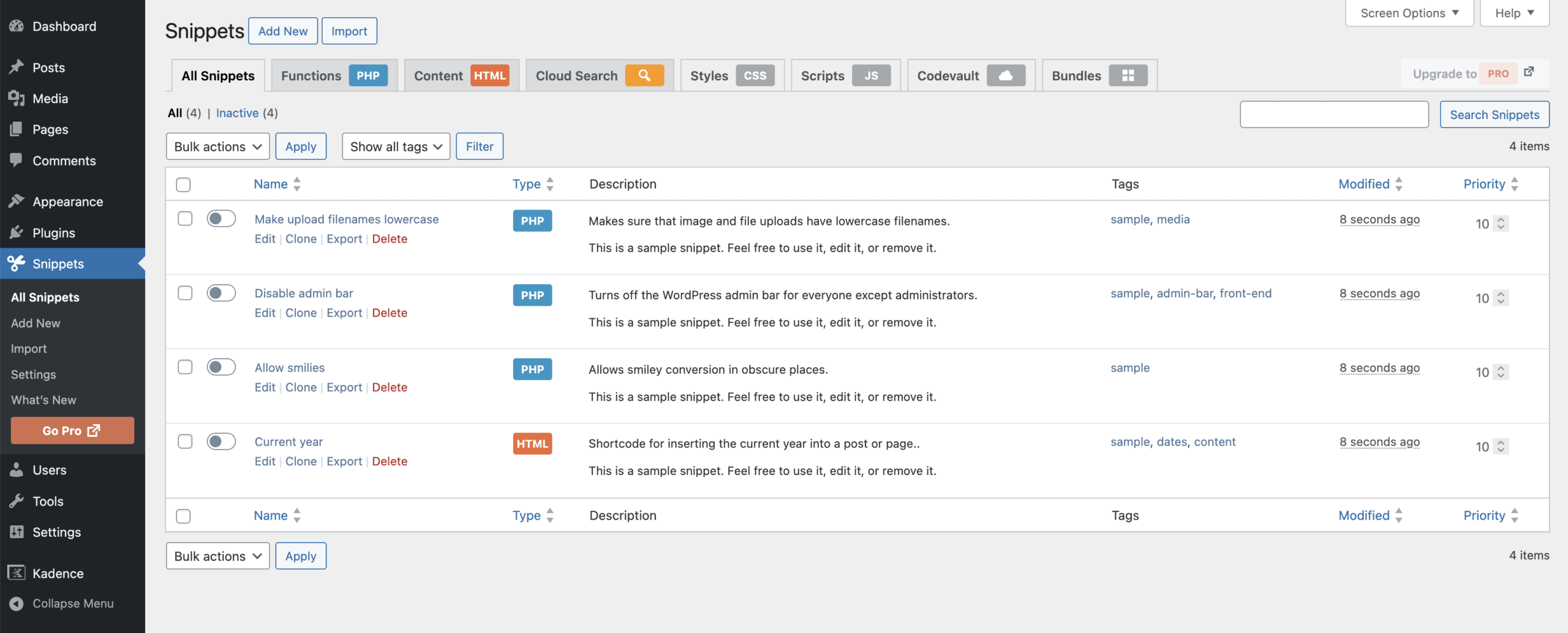
Task: Switch to the Functions PHP tab
Action: coord(334,75)
